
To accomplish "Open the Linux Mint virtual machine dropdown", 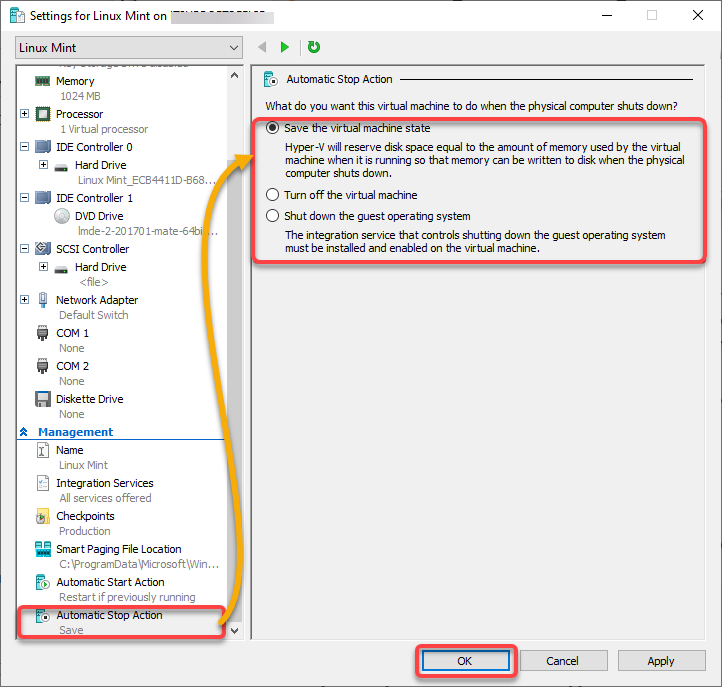I will coord(129,48).
